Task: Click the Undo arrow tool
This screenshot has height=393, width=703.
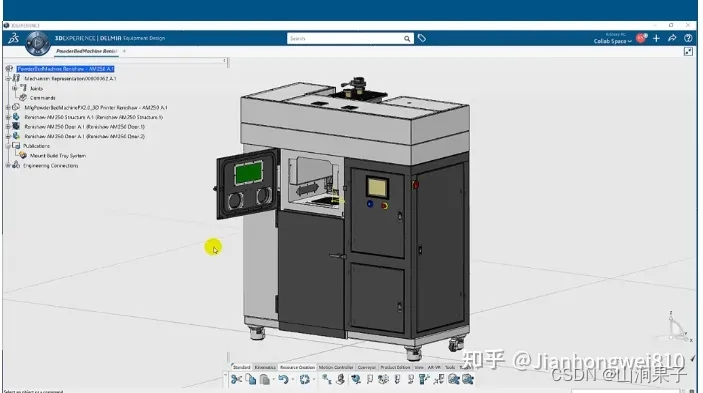Action: (283, 380)
